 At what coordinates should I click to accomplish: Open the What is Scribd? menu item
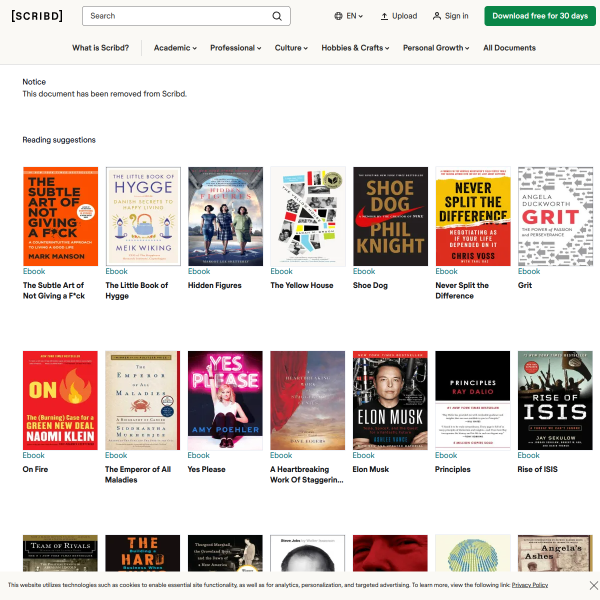(100, 48)
